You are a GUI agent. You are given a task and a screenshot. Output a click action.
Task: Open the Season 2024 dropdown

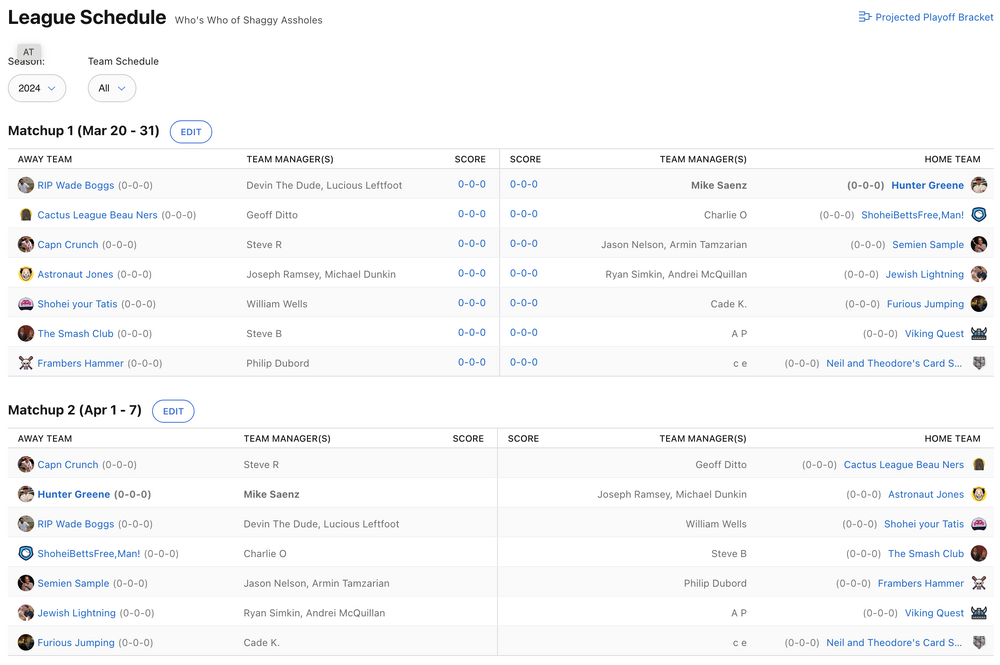point(37,88)
